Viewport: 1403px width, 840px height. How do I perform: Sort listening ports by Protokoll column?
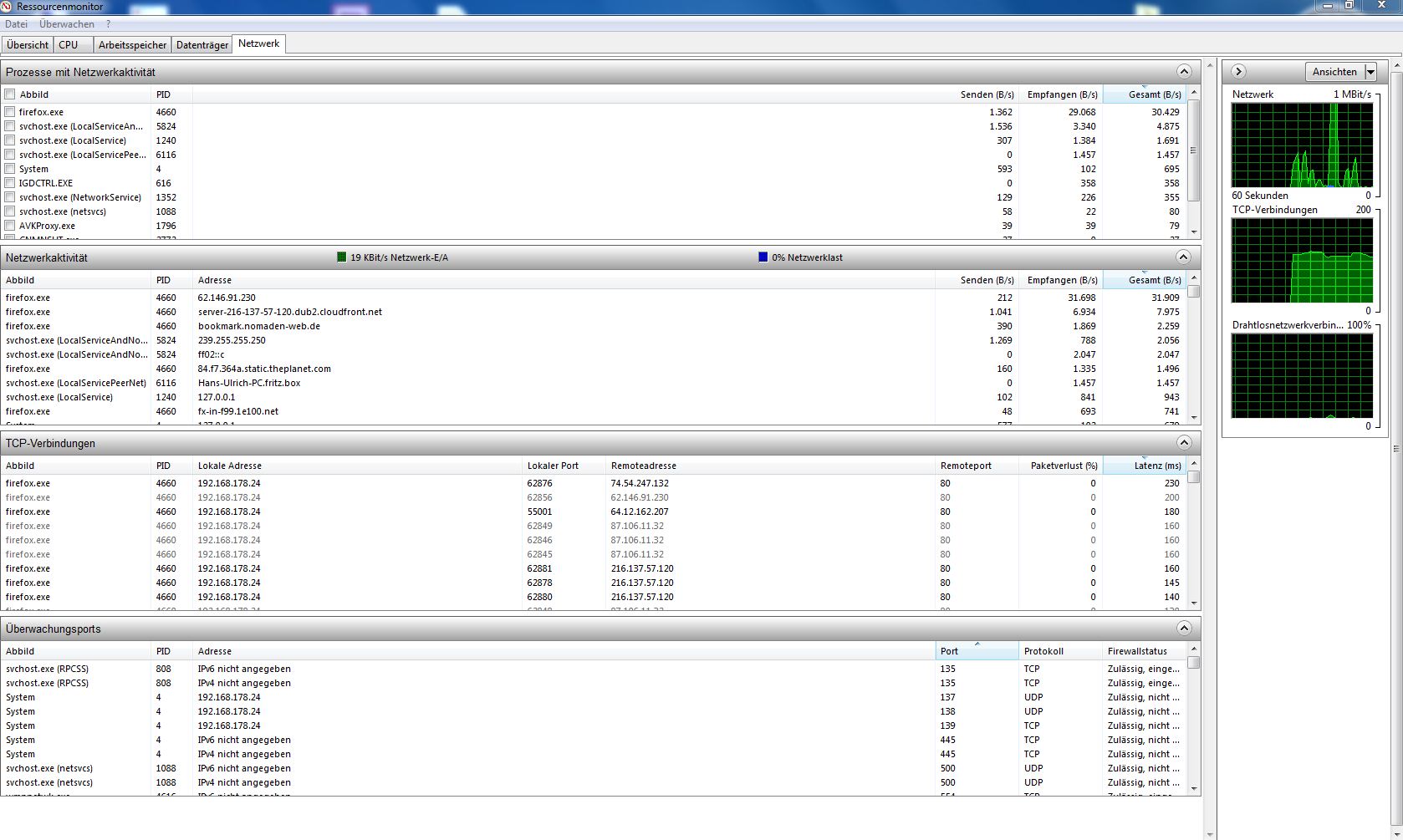[x=1060, y=651]
